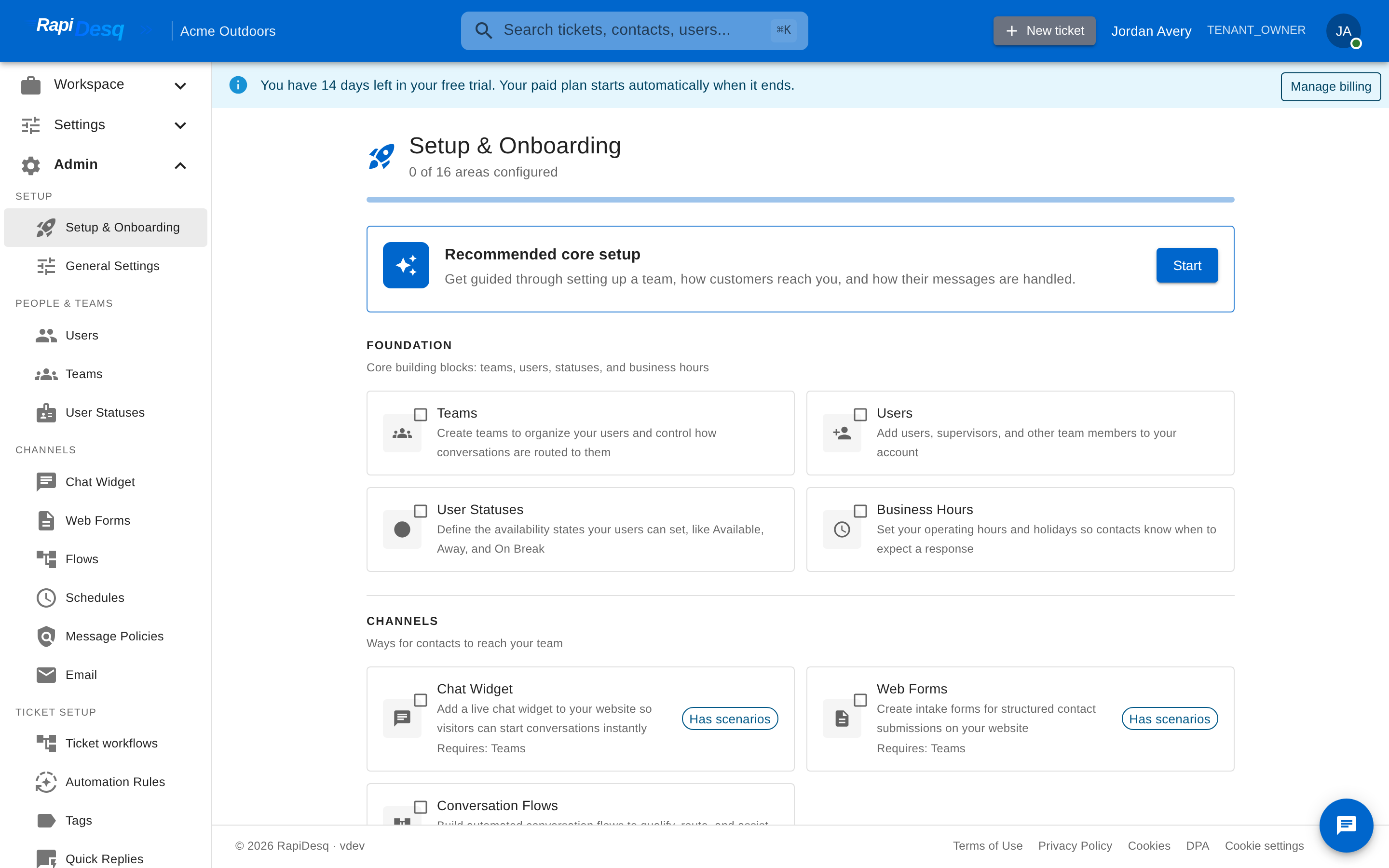Check the Chat Widget setup checkbox

tap(421, 700)
